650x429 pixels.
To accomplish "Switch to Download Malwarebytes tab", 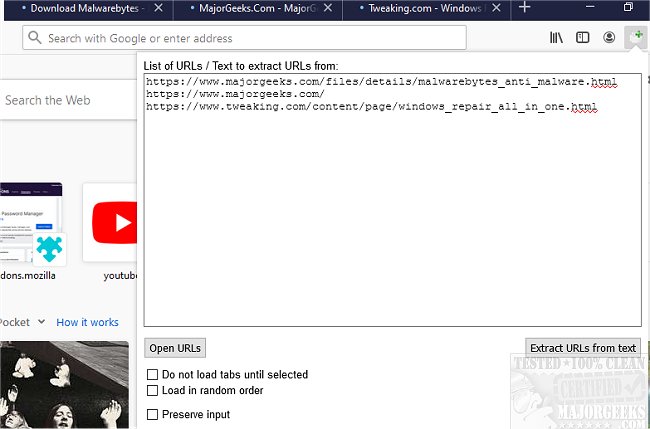I will point(89,9).
